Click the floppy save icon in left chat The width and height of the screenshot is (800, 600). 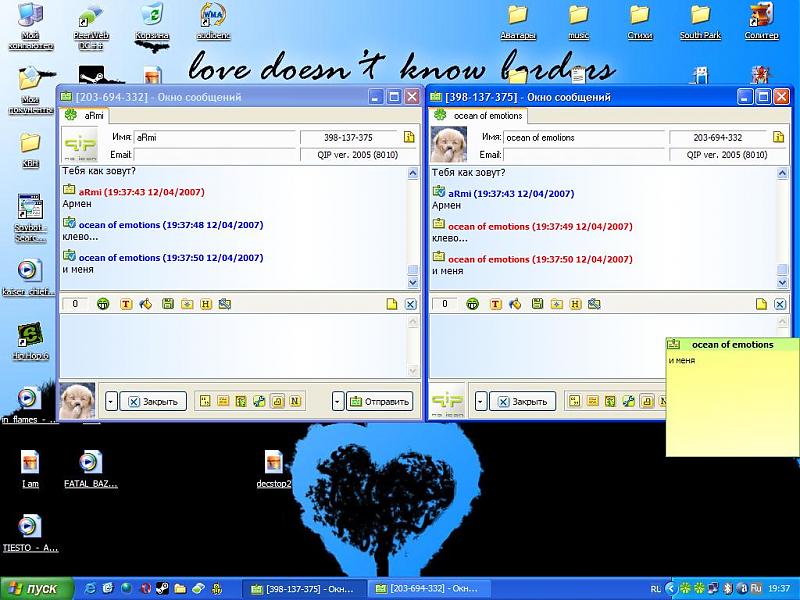tap(168, 304)
